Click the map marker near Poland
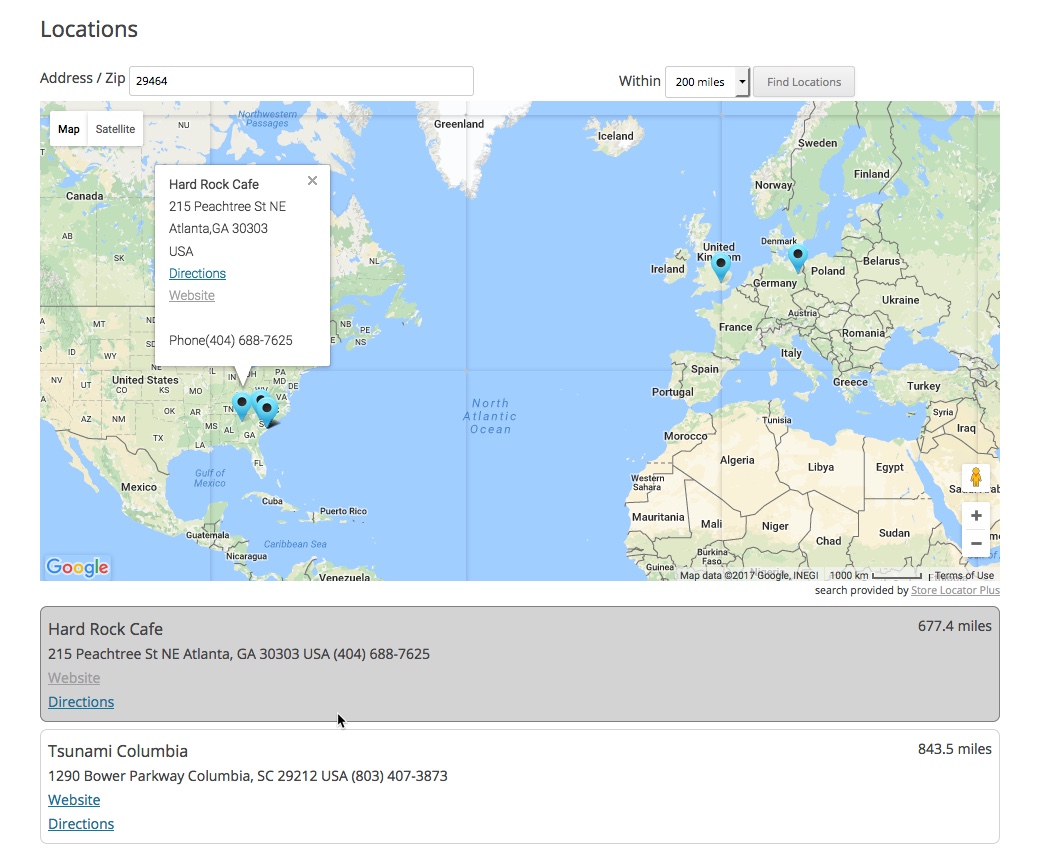 click(798, 258)
